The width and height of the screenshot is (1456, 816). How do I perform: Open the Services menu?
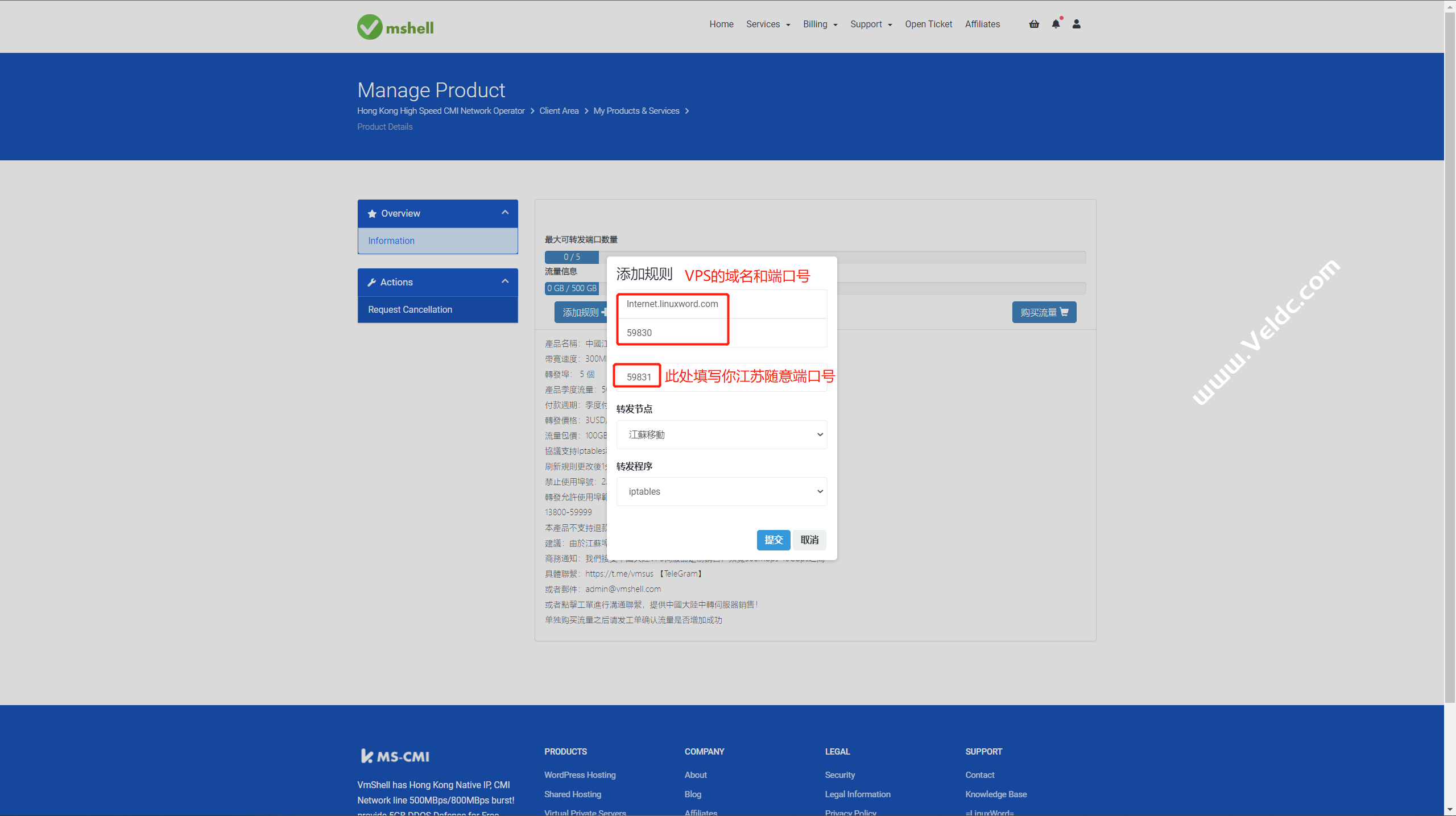[x=768, y=24]
